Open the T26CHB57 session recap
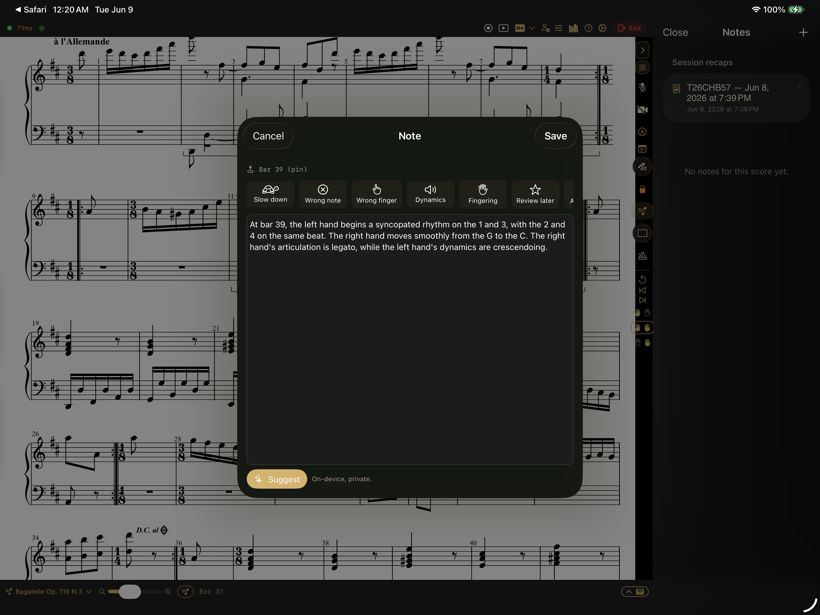The width and height of the screenshot is (820, 615). point(736,98)
